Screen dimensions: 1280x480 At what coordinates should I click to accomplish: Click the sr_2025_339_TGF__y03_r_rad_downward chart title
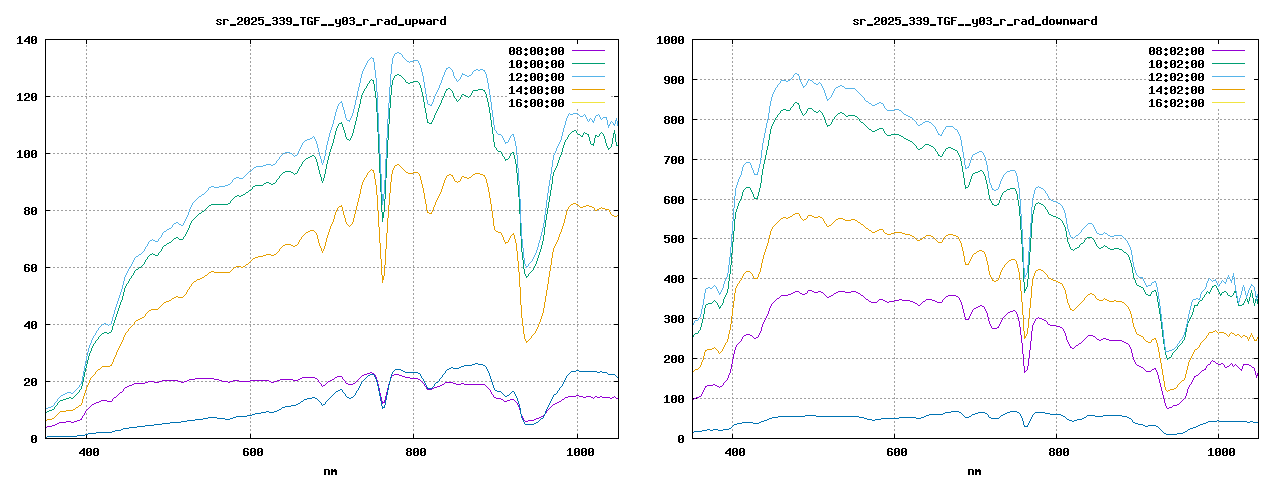[x=974, y=21]
